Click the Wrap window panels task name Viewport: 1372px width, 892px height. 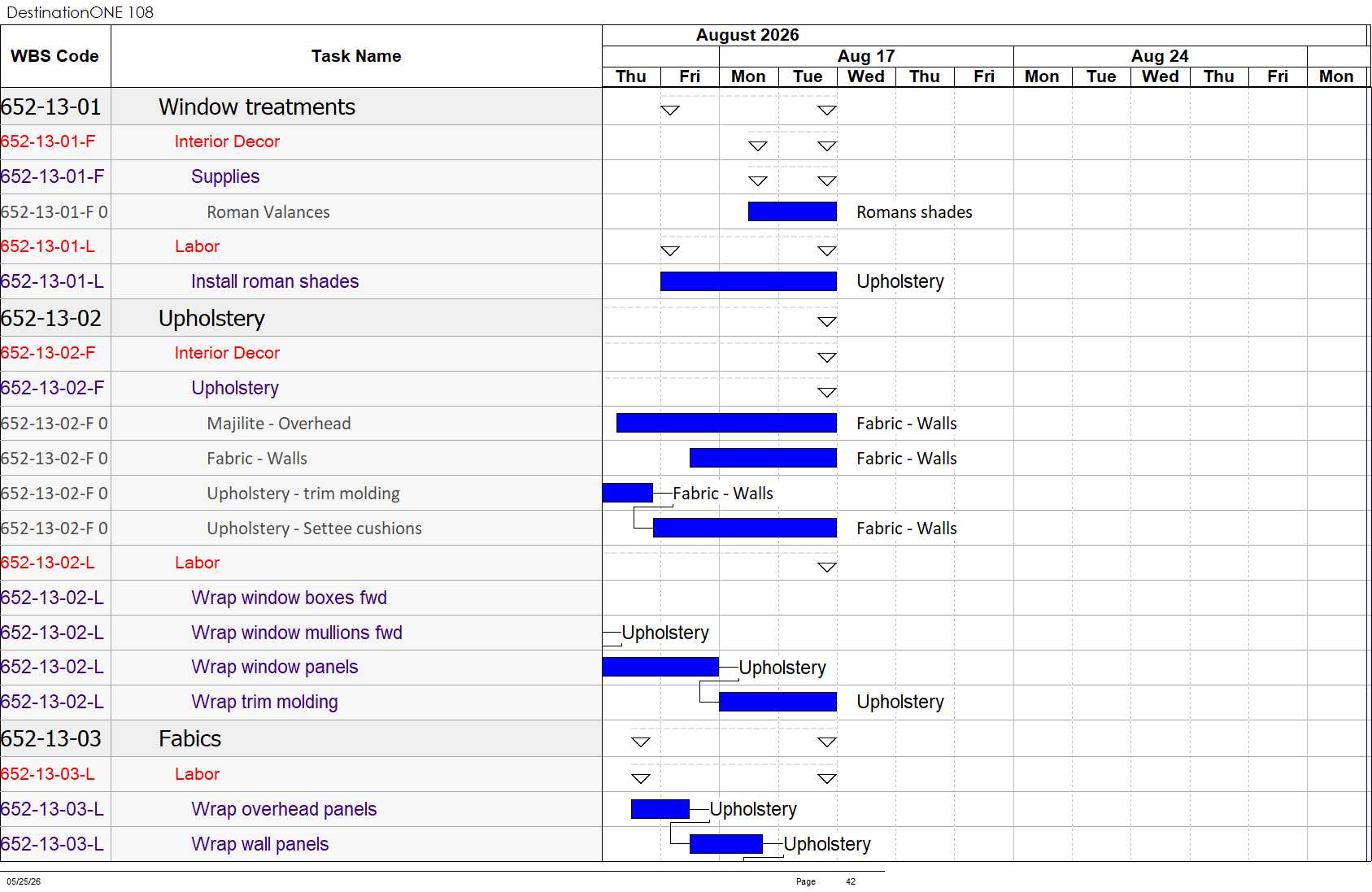click(275, 667)
